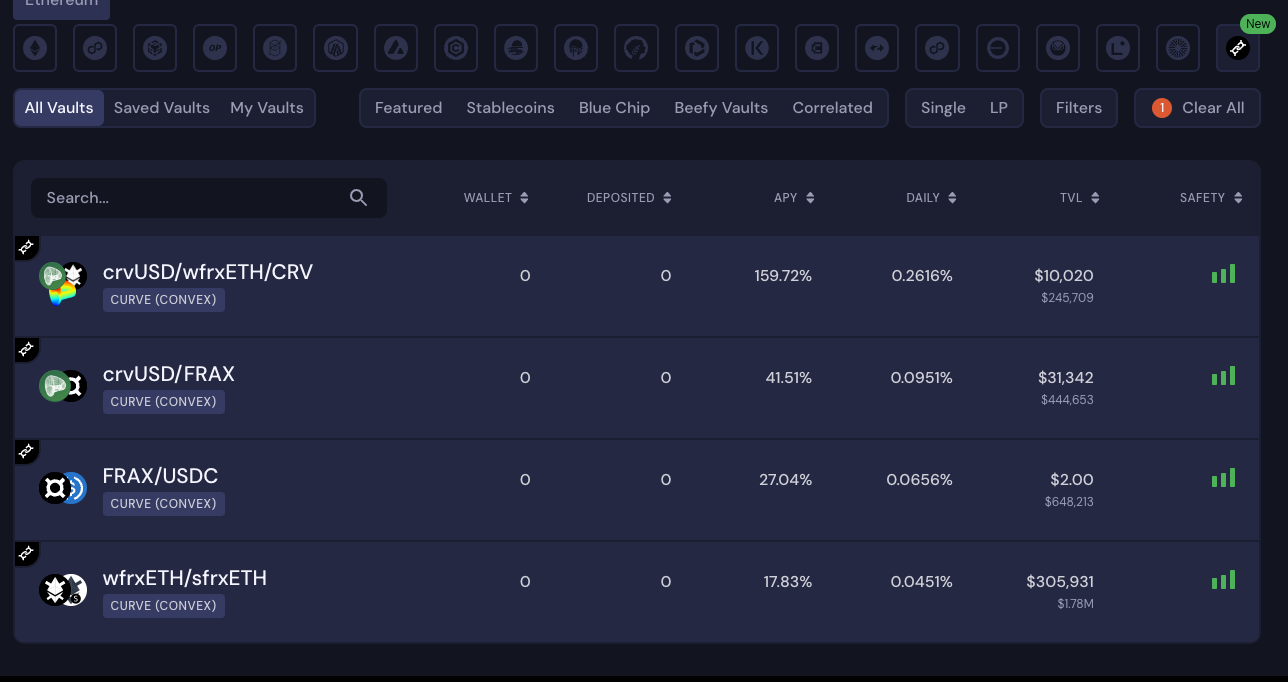The height and width of the screenshot is (682, 1288).
Task: Sort vaults by the APY column
Action: pos(794,198)
